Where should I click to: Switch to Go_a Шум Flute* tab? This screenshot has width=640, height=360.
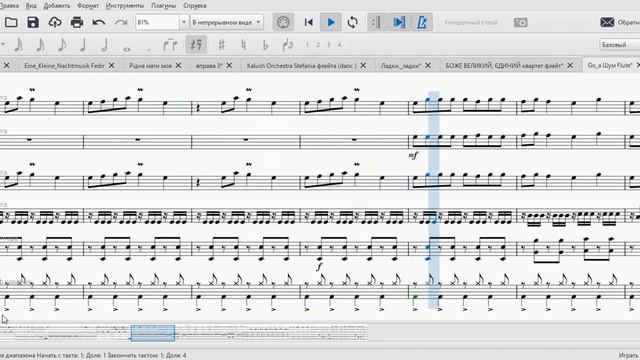pyautogui.click(x=610, y=65)
